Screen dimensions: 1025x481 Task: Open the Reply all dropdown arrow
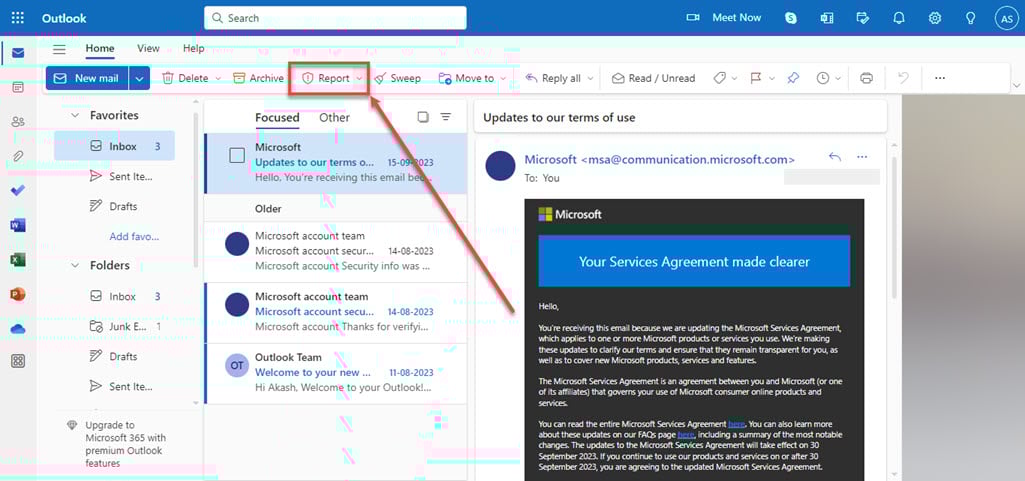[x=590, y=78]
